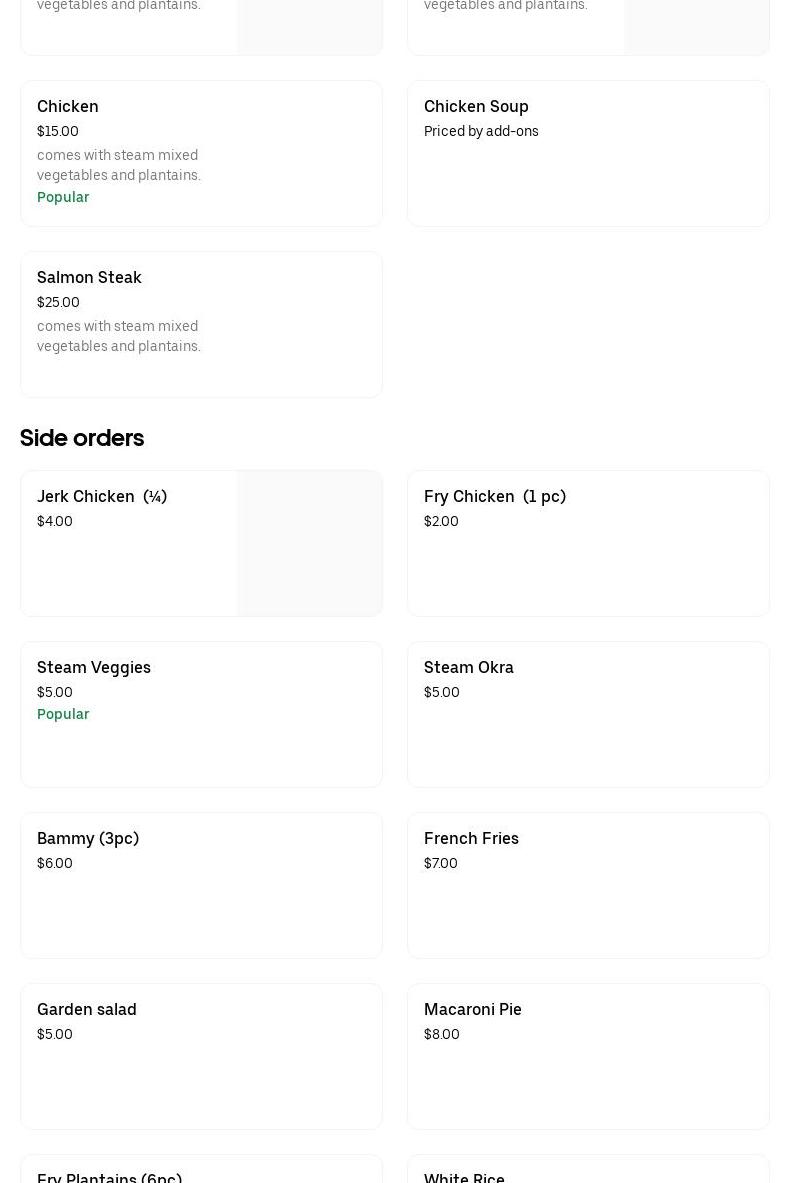Click the Popular label under Chicken
The image size is (804, 1183).
(x=63, y=197)
